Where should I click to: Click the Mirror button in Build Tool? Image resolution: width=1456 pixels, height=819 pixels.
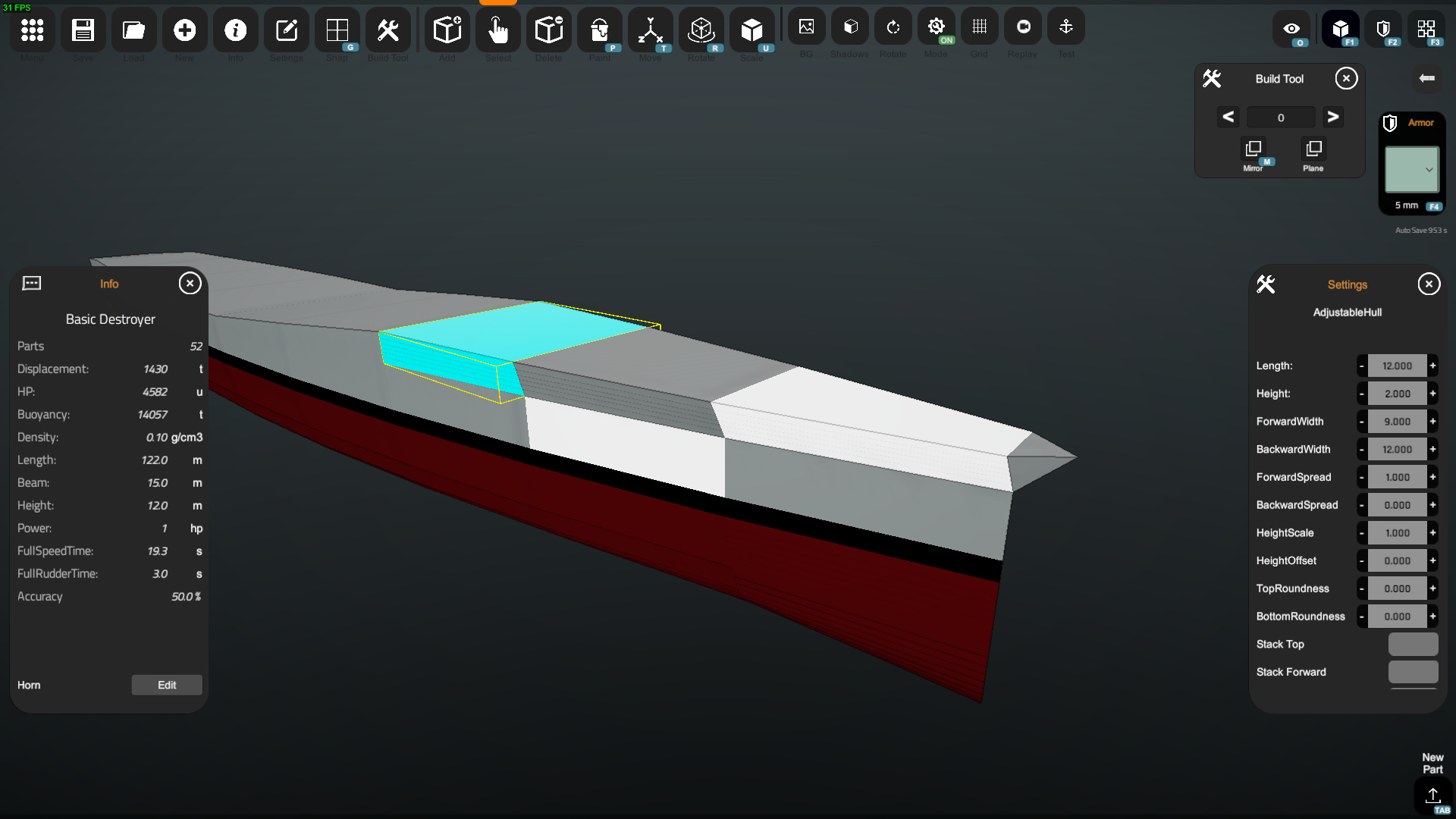pyautogui.click(x=1253, y=149)
